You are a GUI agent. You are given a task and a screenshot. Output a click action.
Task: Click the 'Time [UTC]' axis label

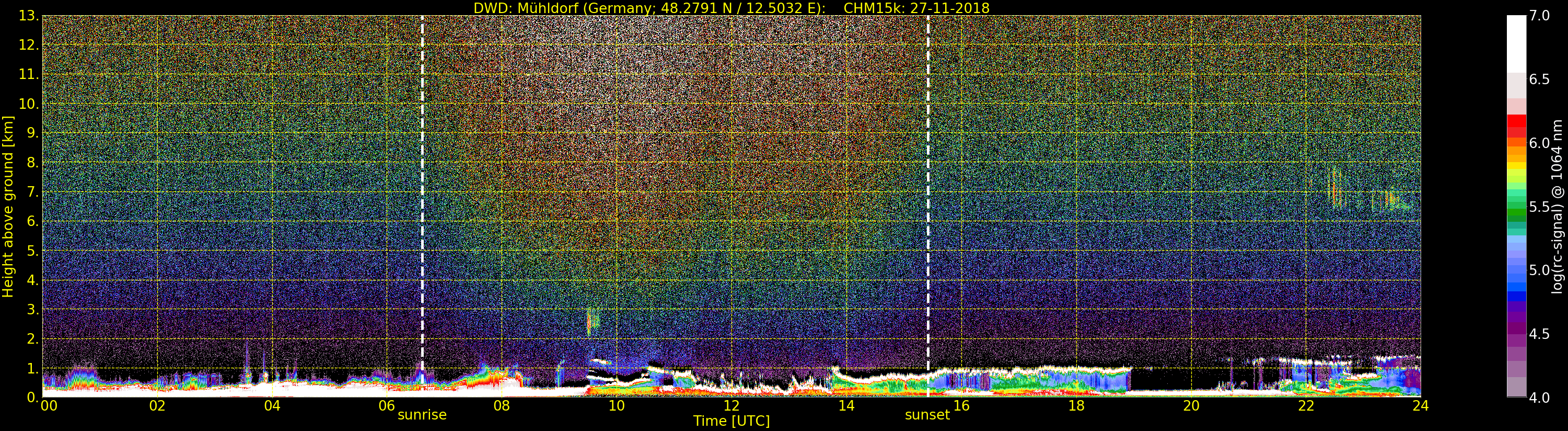pos(731,421)
